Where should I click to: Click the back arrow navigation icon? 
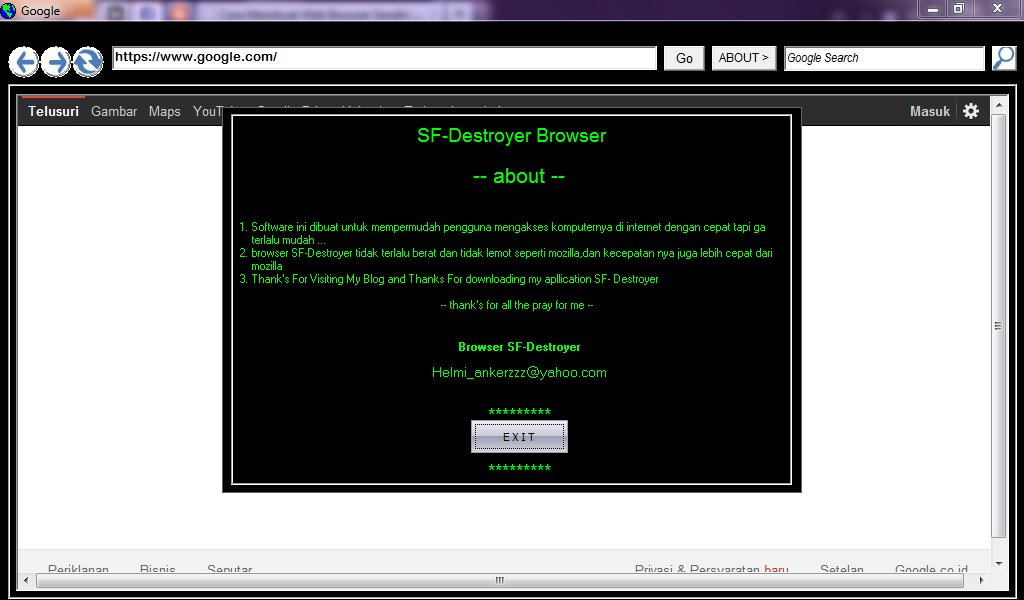point(24,62)
